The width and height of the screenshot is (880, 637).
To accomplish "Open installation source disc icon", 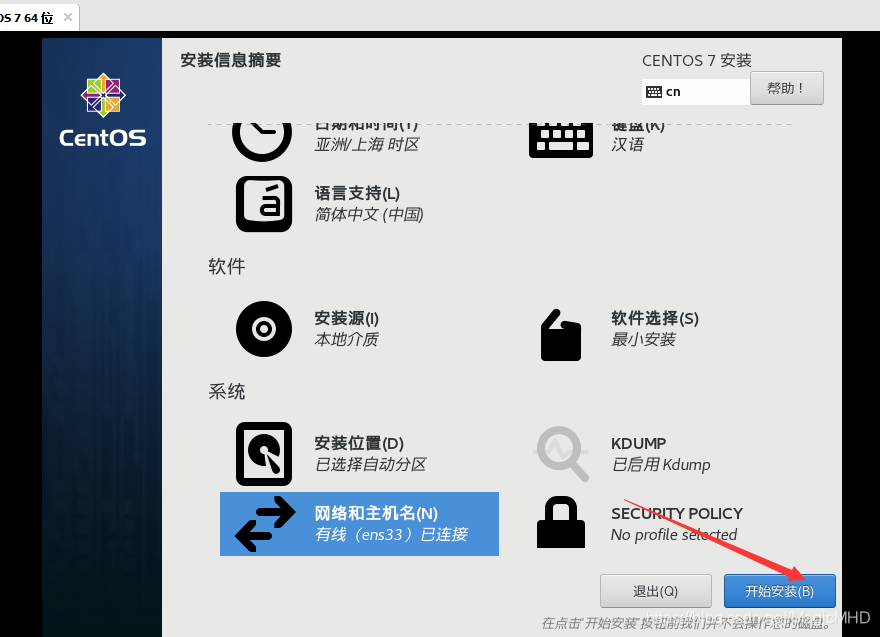I will pos(264,329).
